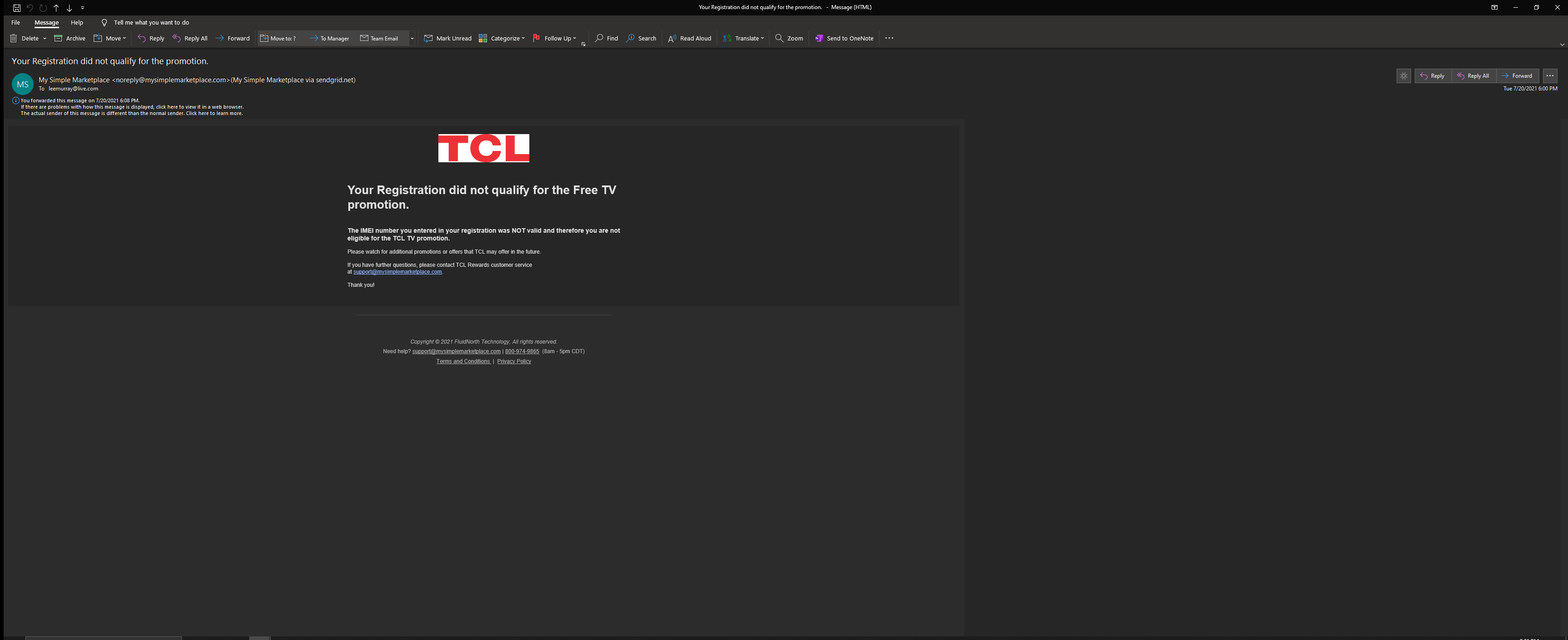Viewport: 1568px width, 640px height.
Task: Click the Search button in ribbon
Action: pos(641,38)
